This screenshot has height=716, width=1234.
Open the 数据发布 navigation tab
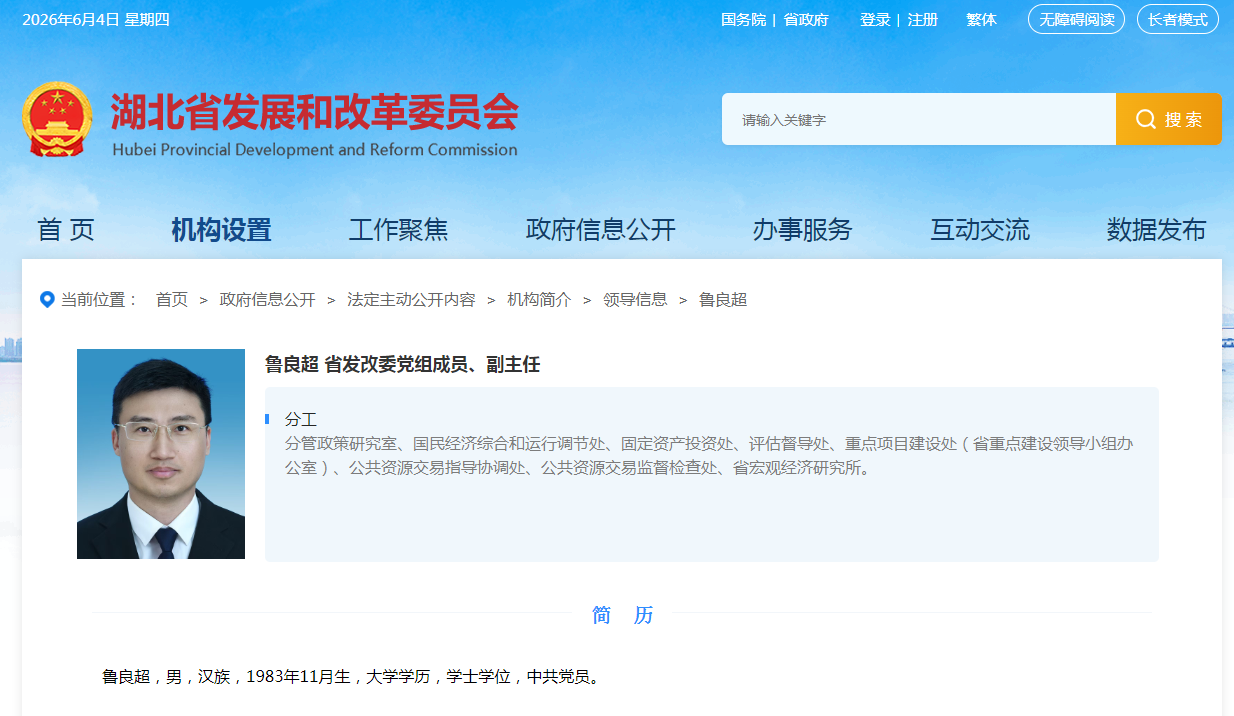point(1156,230)
